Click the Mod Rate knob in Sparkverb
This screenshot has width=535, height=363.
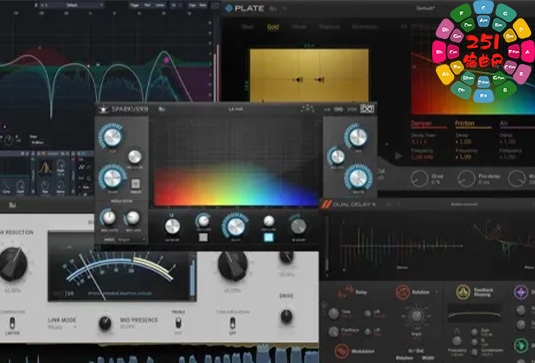132,218
